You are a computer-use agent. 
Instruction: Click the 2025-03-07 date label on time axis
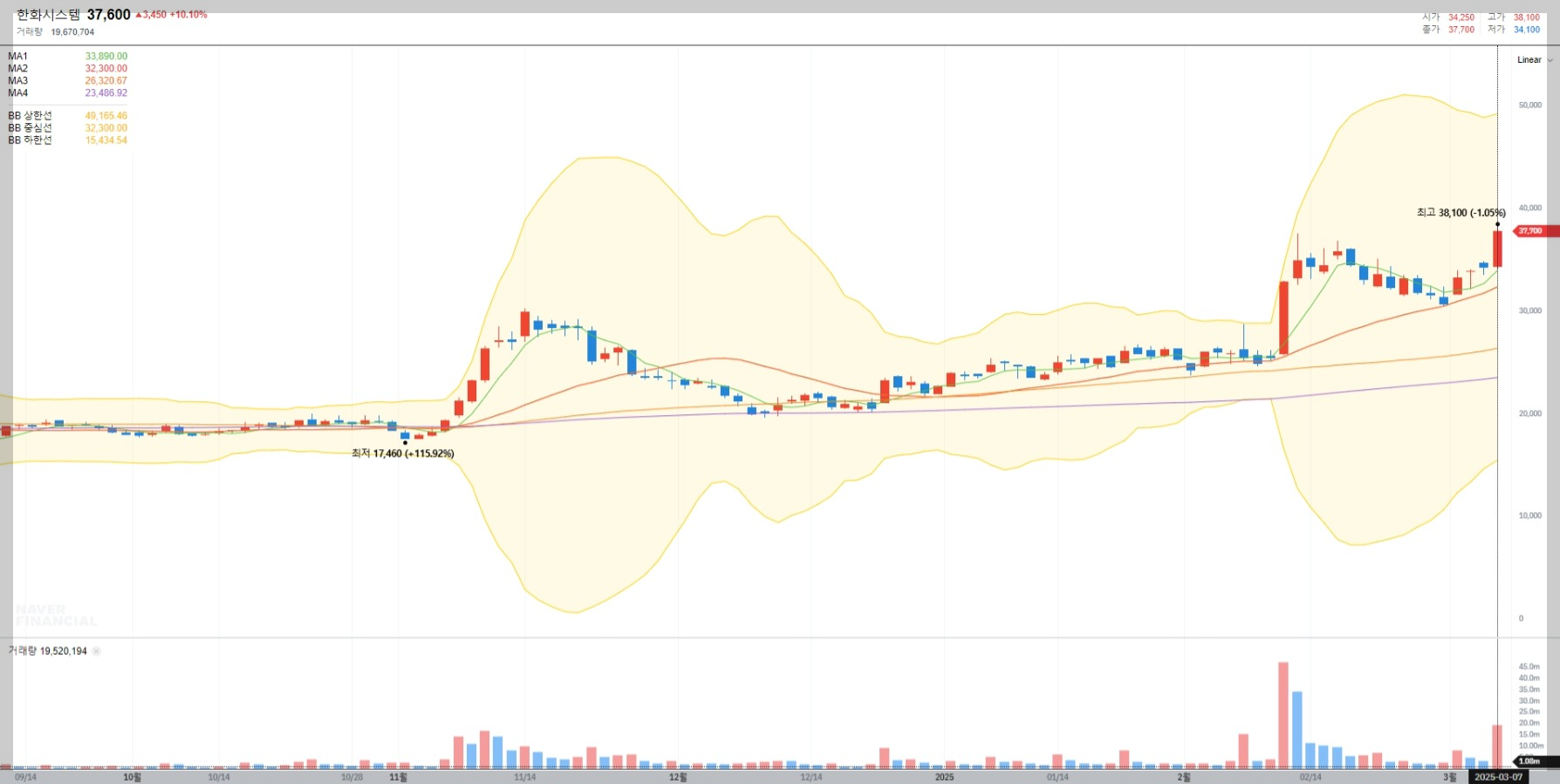pyautogui.click(x=1499, y=777)
